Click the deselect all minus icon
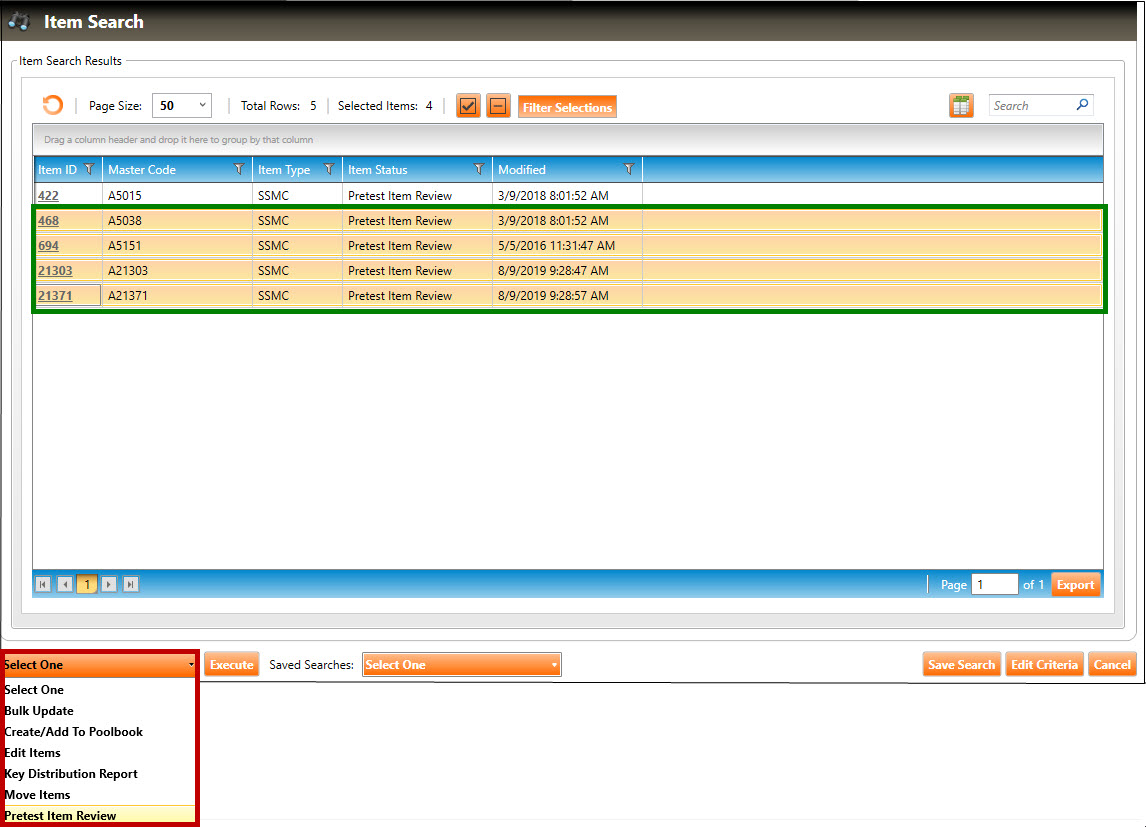 (x=498, y=106)
